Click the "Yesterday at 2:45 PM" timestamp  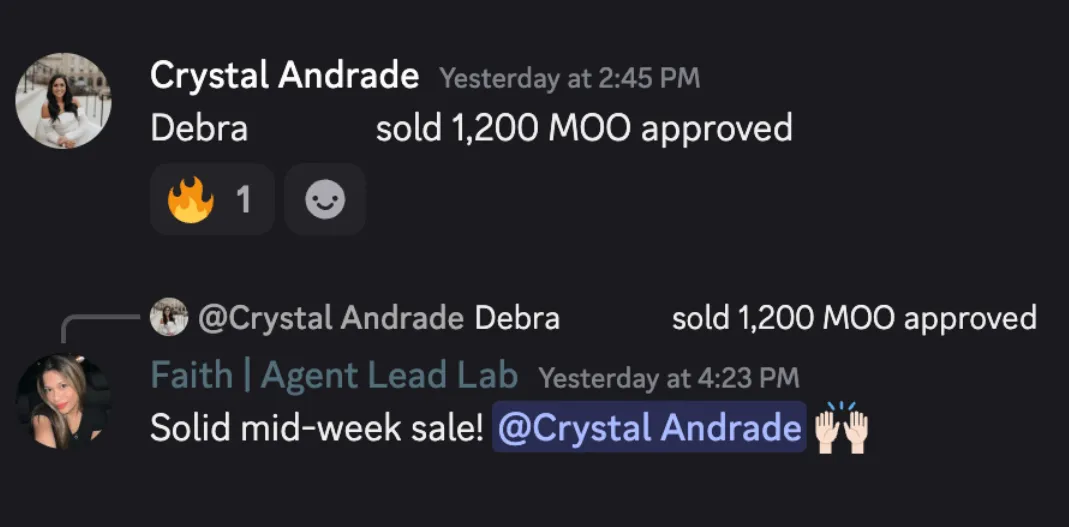click(569, 78)
